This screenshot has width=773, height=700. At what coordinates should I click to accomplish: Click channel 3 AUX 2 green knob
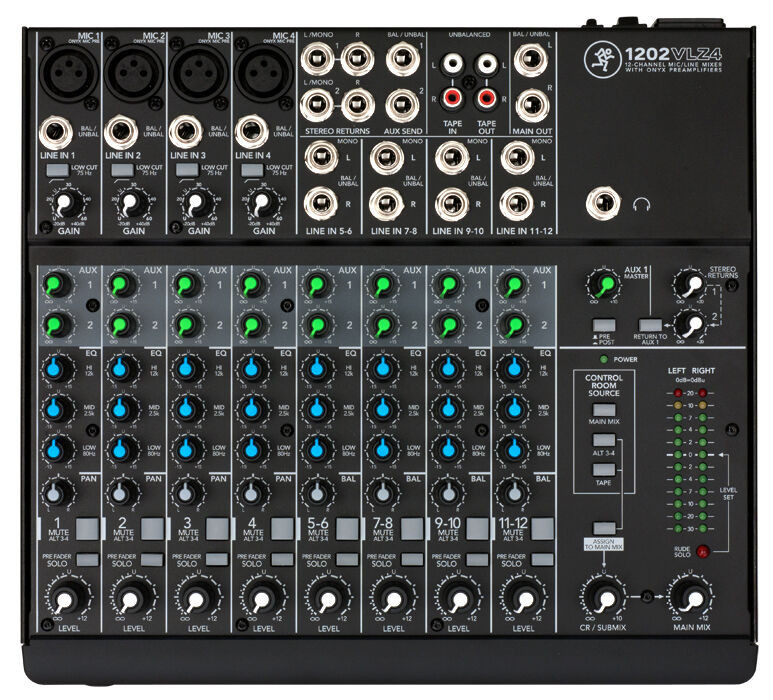186,325
